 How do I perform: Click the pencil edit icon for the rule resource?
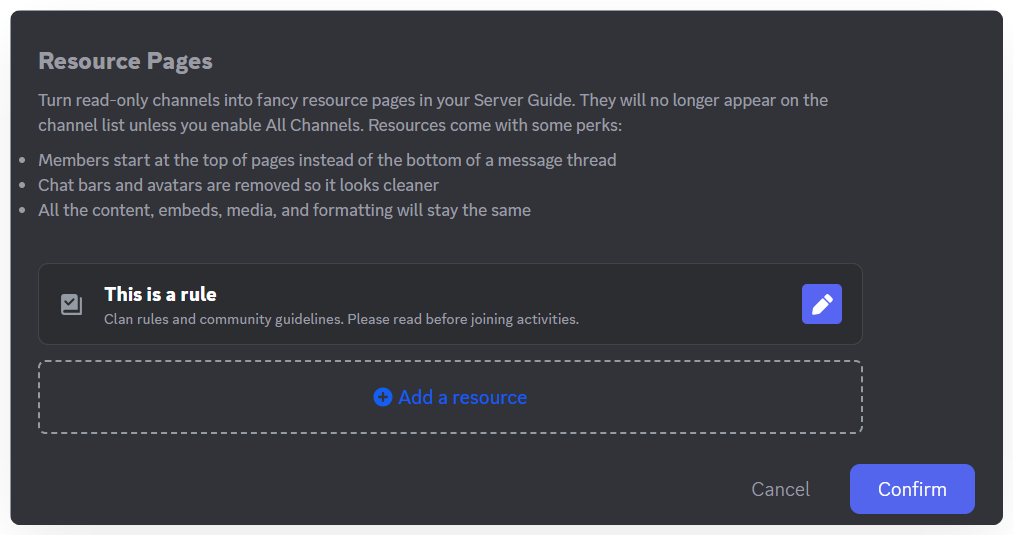(821, 304)
